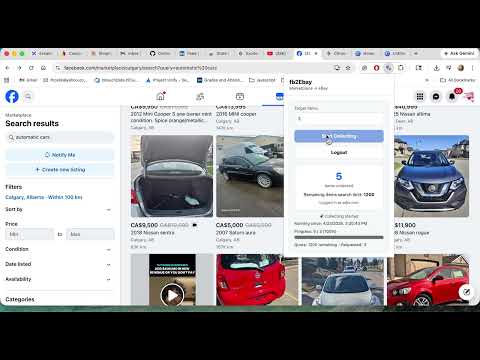The height and width of the screenshot is (360, 480).
Task: Click the Notify Me button
Action: [x=60, y=155]
